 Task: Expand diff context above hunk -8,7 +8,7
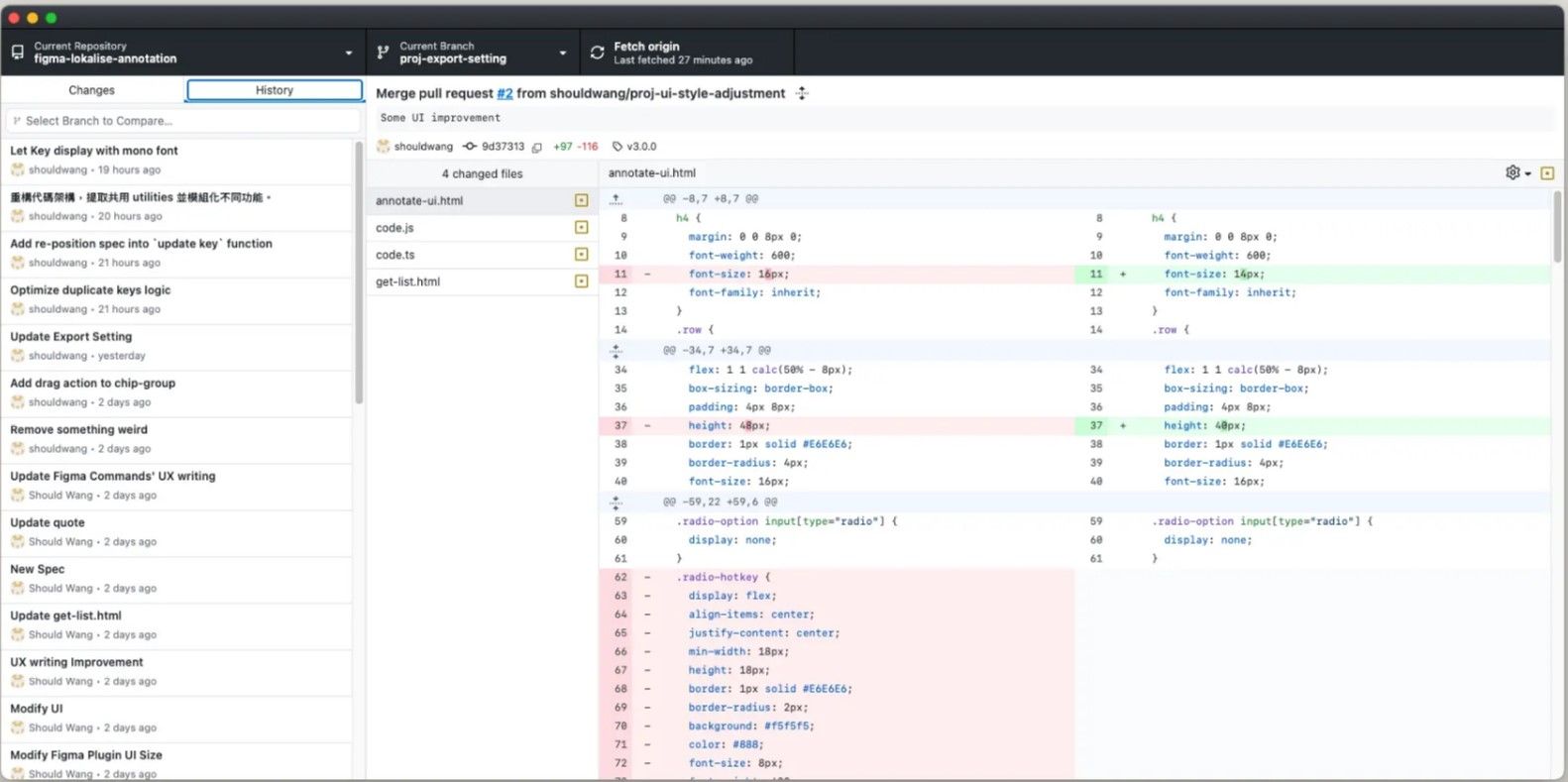[x=616, y=199]
